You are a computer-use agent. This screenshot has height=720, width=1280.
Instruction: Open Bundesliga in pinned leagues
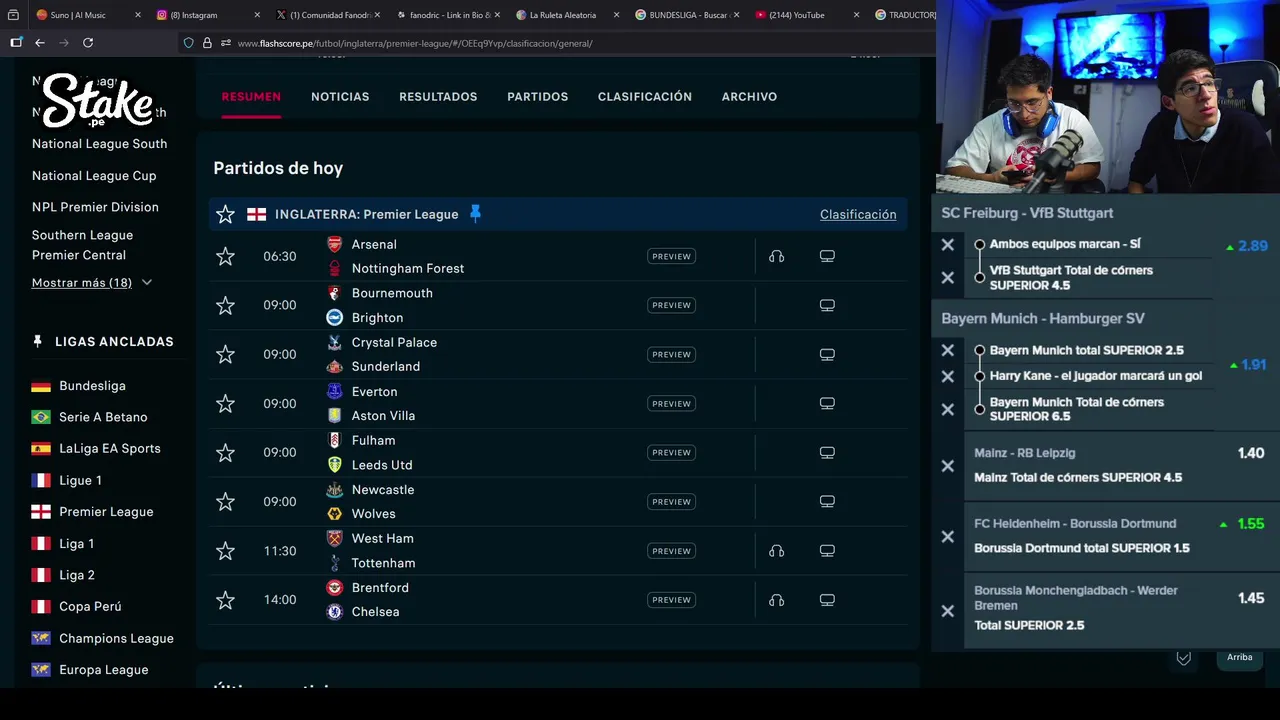[x=92, y=386]
